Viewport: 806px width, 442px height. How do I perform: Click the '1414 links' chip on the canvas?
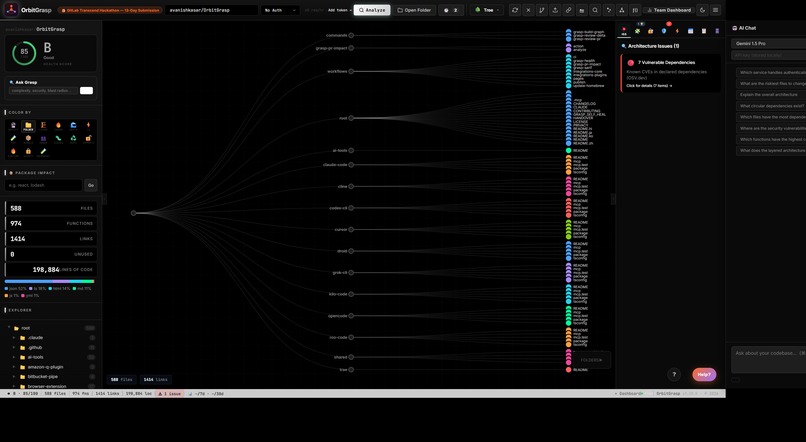[155, 380]
